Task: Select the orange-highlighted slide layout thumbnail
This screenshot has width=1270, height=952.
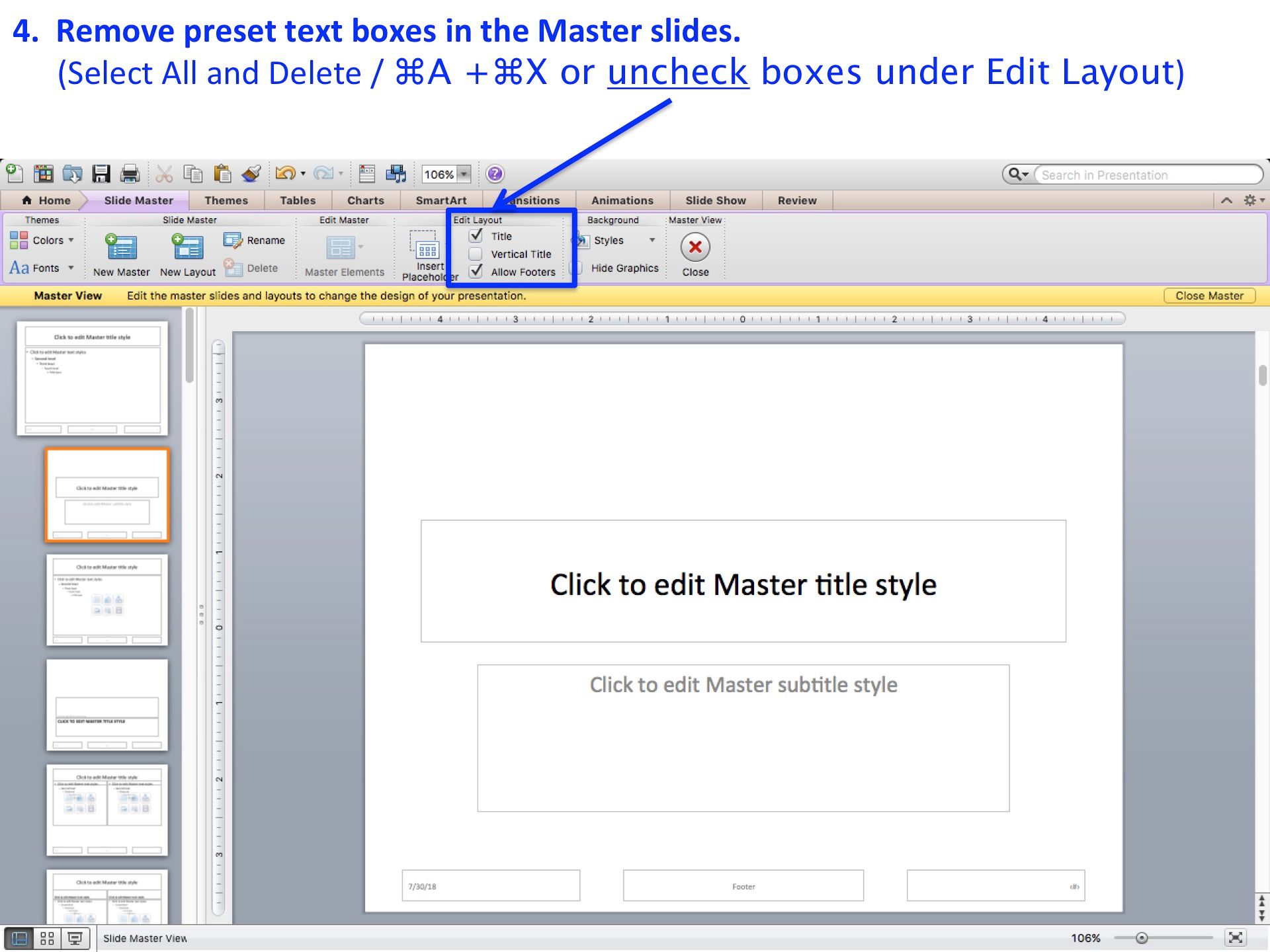Action: tap(107, 495)
